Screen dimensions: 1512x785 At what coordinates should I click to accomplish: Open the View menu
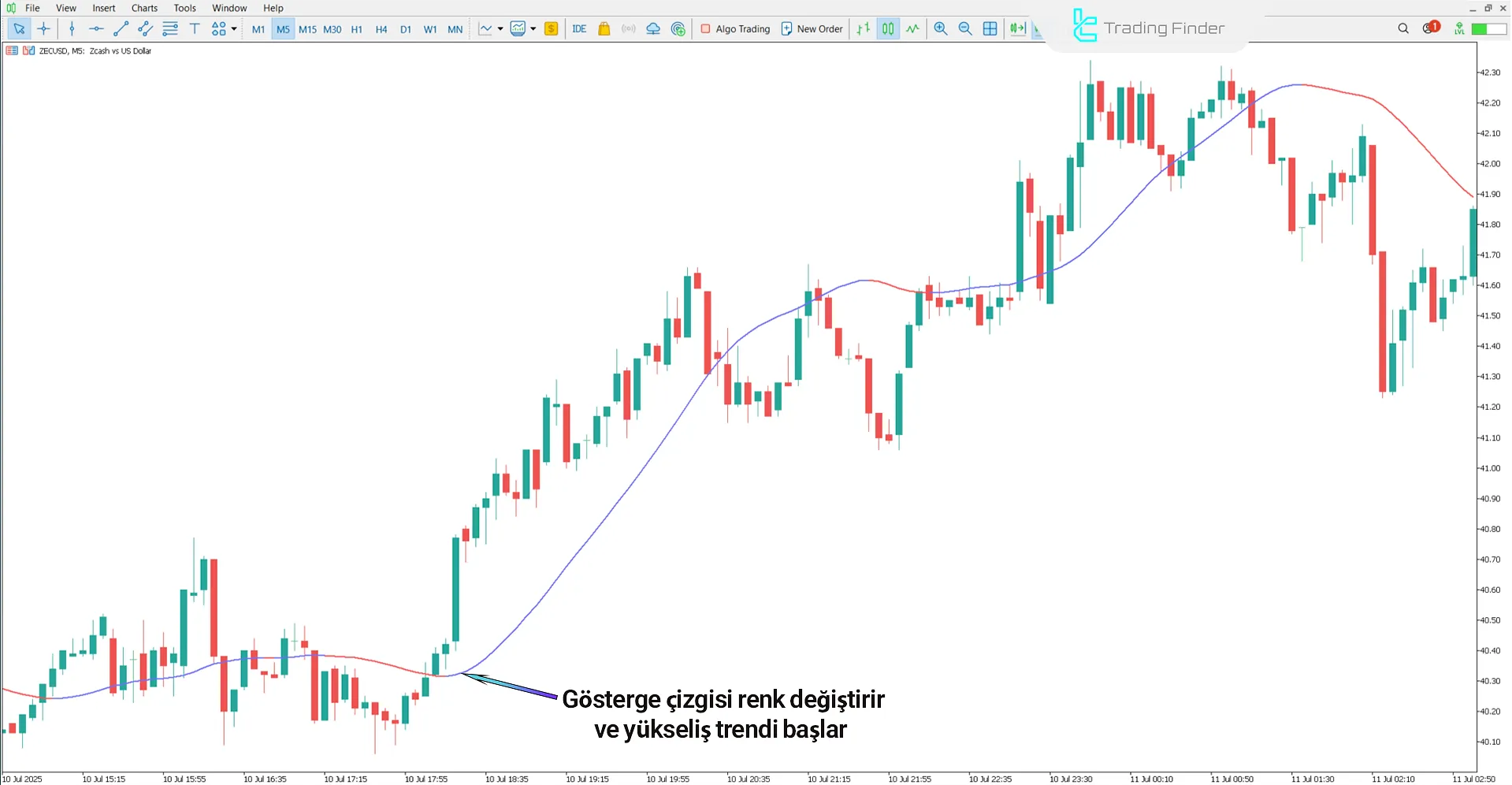click(66, 8)
